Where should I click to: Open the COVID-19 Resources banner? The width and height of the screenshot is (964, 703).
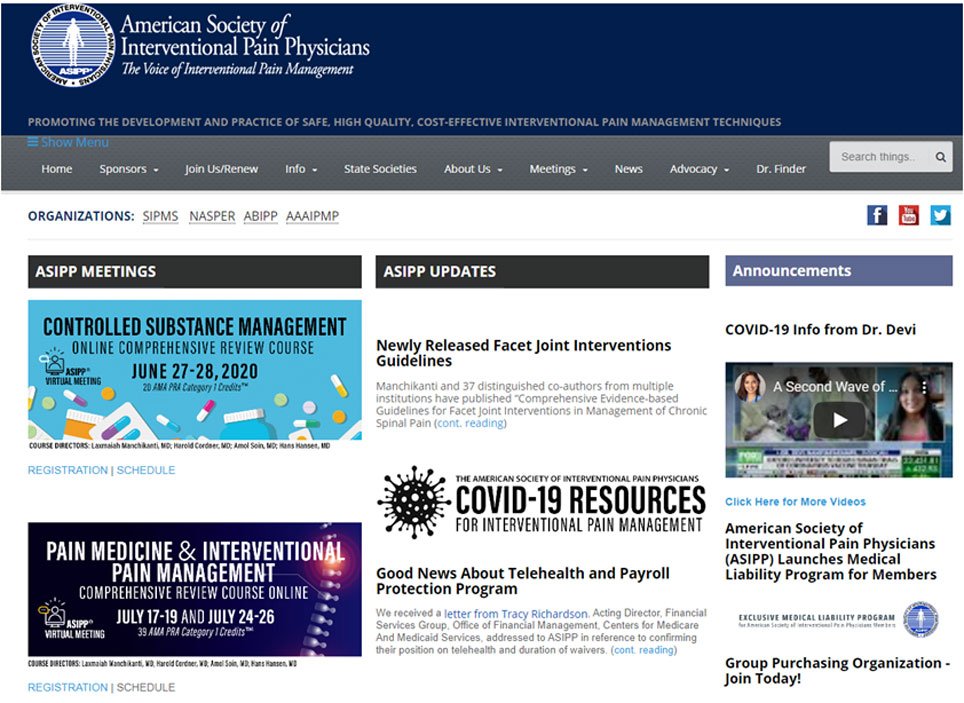542,502
